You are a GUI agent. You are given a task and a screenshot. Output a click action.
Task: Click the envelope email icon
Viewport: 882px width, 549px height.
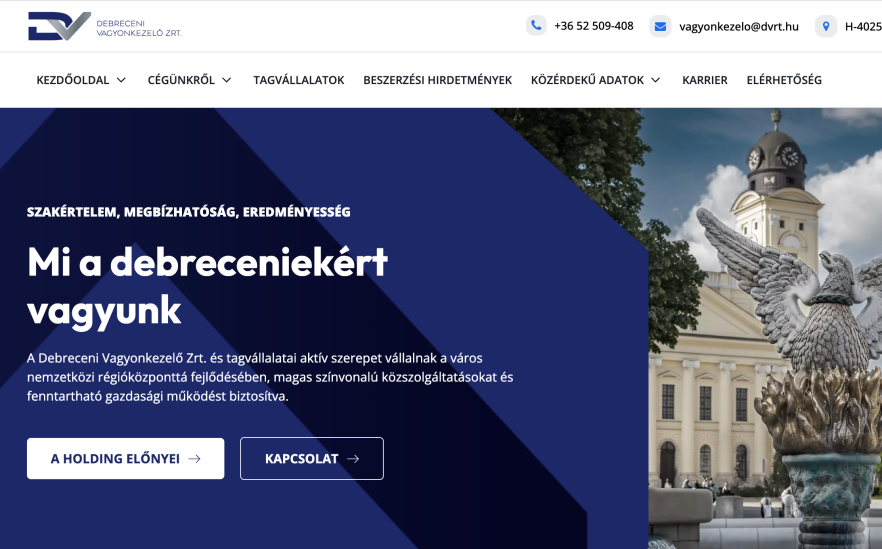660,26
